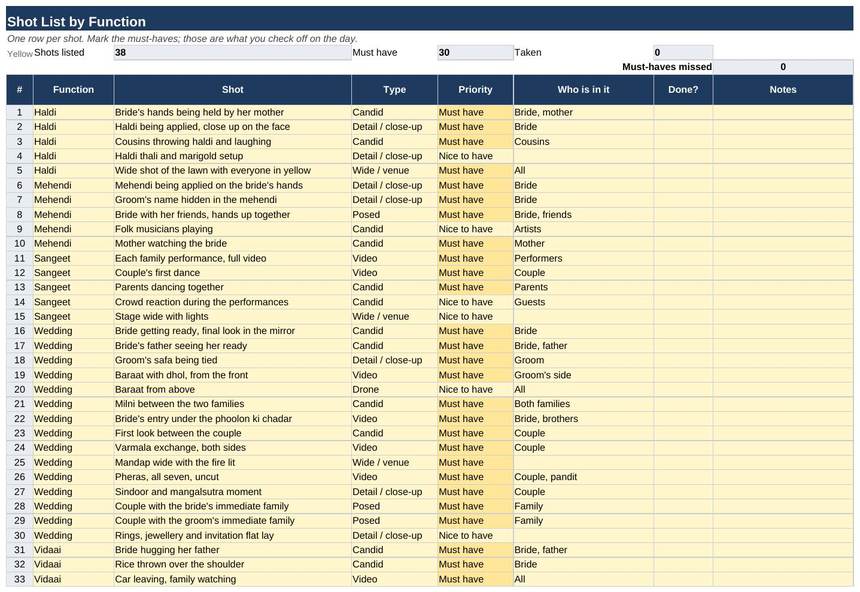Viewport: 860px width, 592px height.
Task: Click the 'Cousins' cell in row 3
Action: [x=583, y=142]
